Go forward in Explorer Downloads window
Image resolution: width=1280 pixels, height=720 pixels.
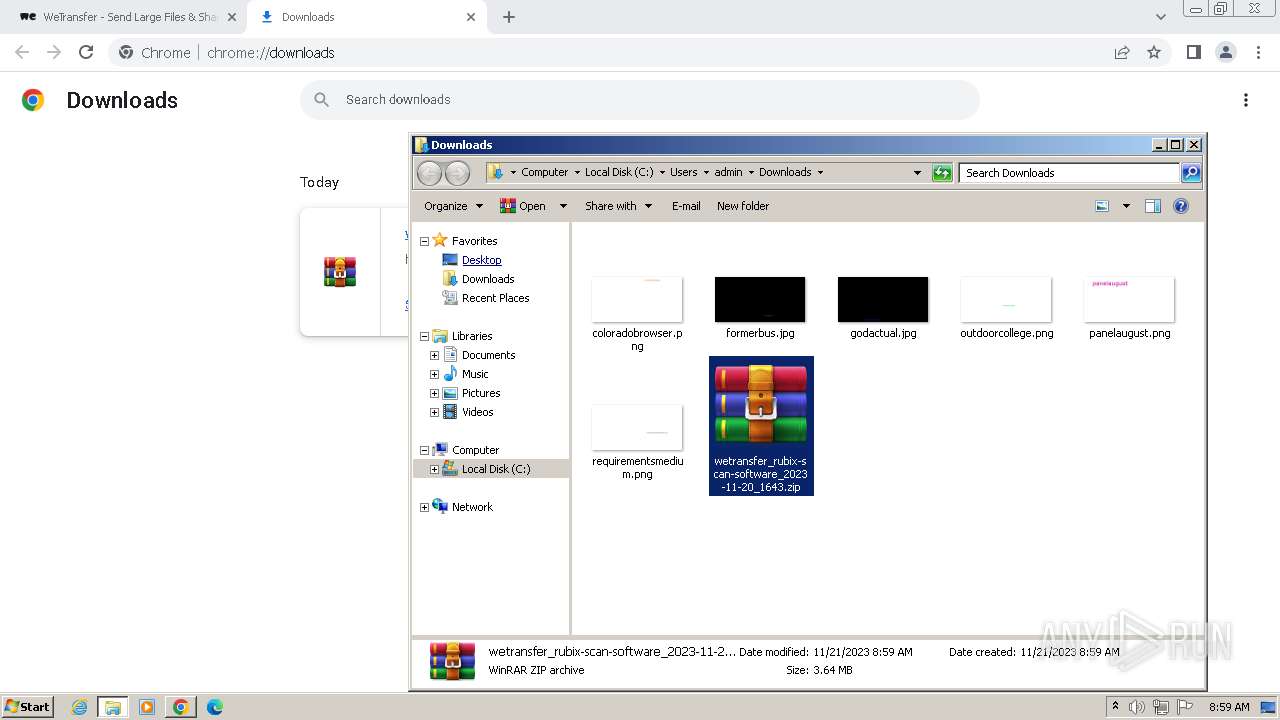[x=457, y=173]
